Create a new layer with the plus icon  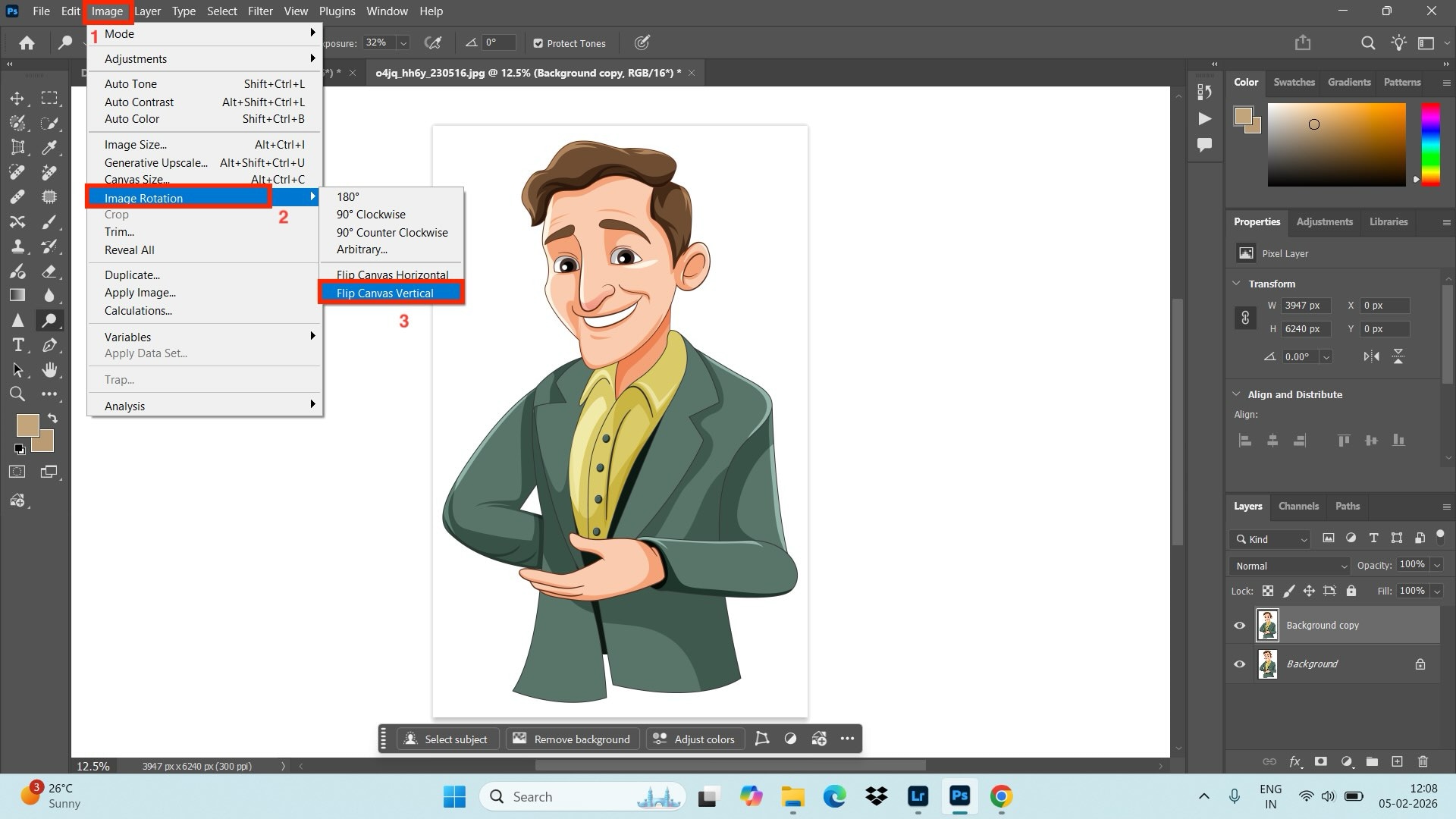pyautogui.click(x=1397, y=762)
